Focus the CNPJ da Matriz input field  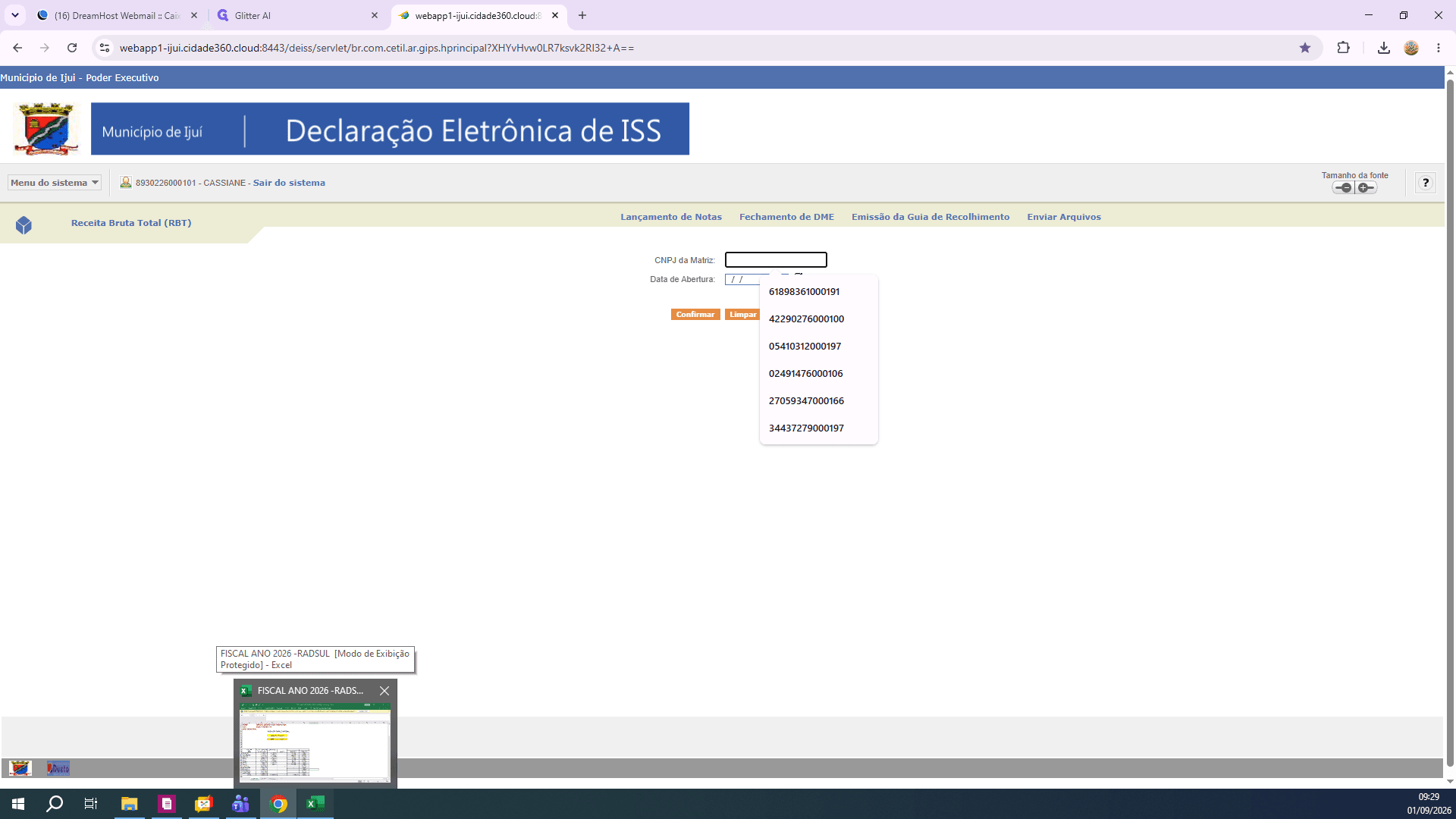point(776,260)
